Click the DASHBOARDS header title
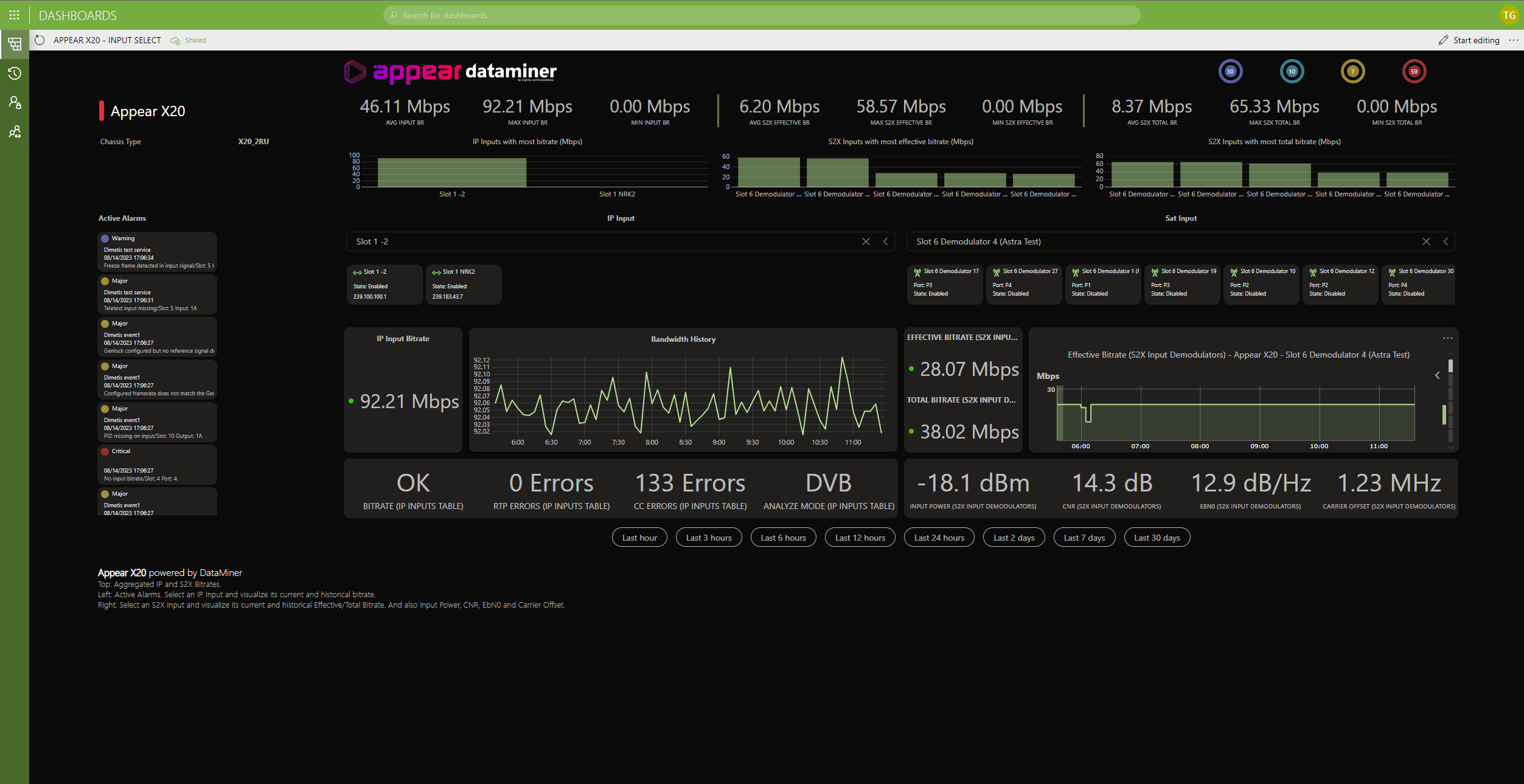This screenshot has height=784, width=1524. (78, 15)
